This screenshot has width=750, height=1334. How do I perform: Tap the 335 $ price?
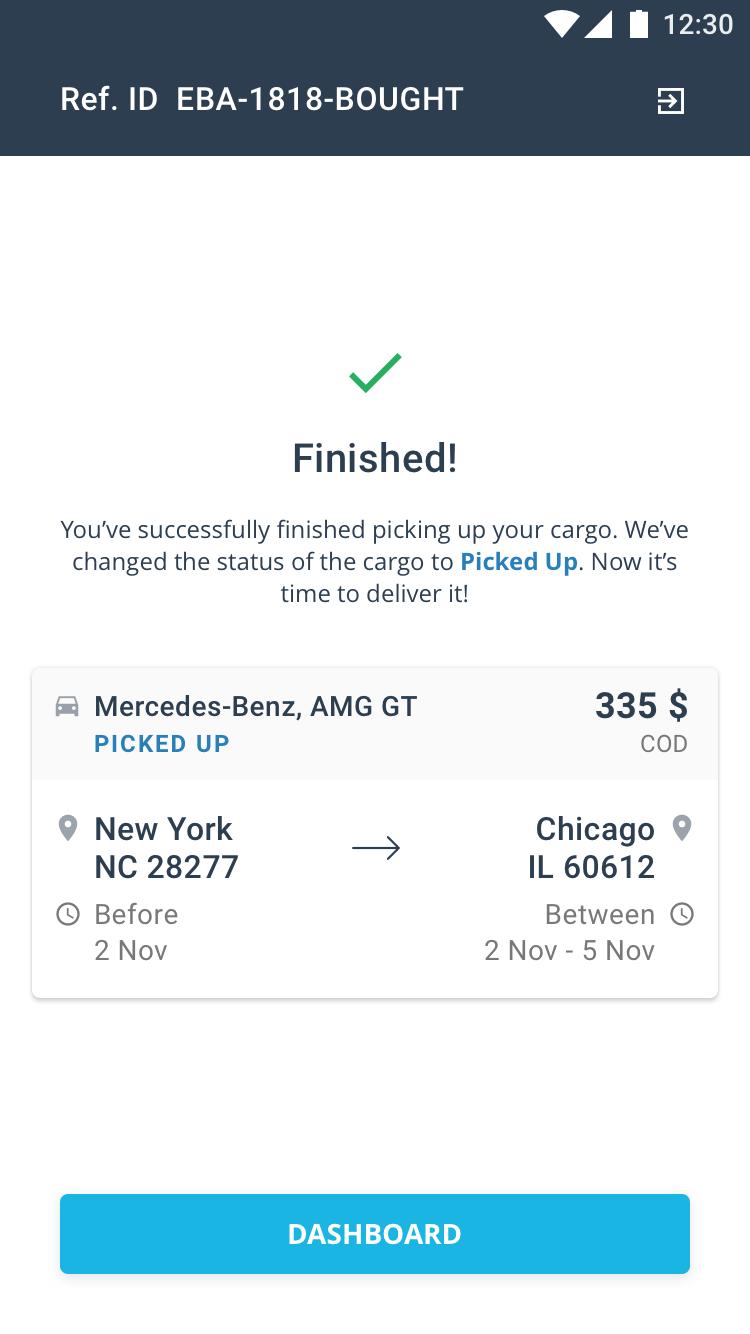pyautogui.click(x=641, y=706)
